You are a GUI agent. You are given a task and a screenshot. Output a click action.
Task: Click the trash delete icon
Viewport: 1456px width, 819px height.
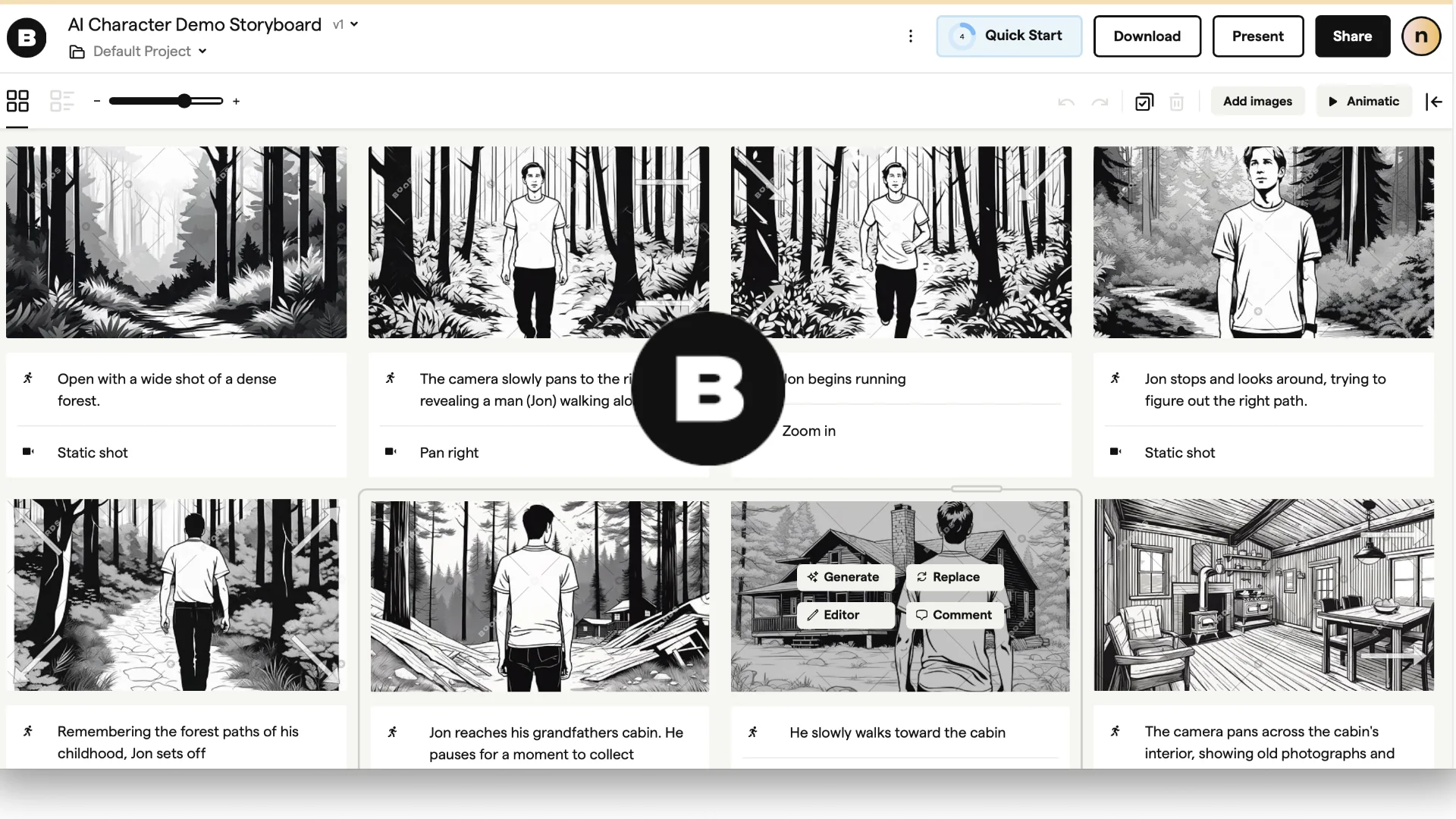pyautogui.click(x=1176, y=102)
